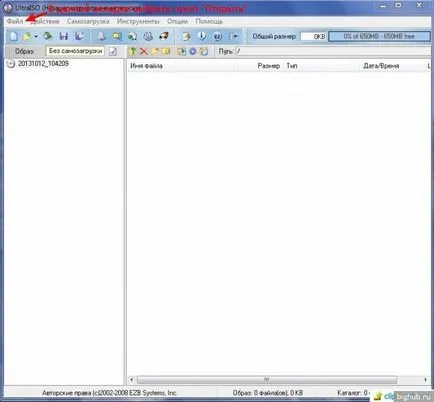
Task: Click the Burn CD image icon
Action: [x=148, y=36]
